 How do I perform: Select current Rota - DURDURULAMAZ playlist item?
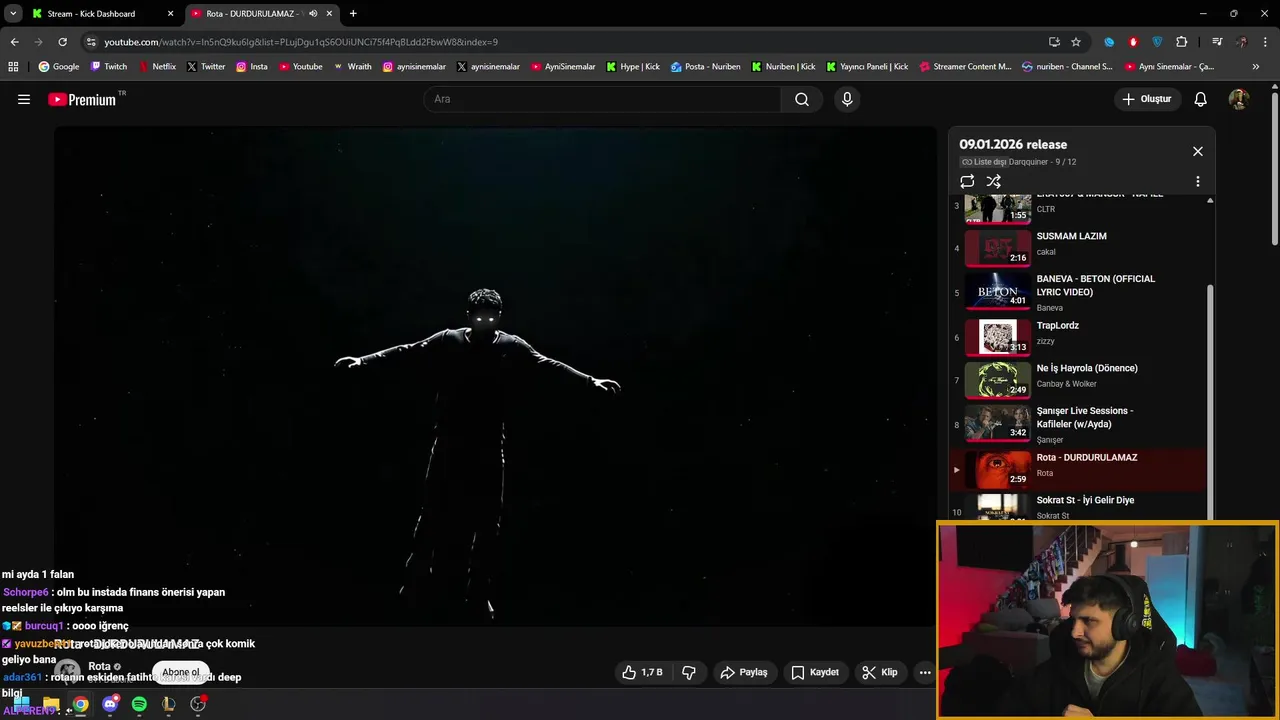pos(1078,469)
